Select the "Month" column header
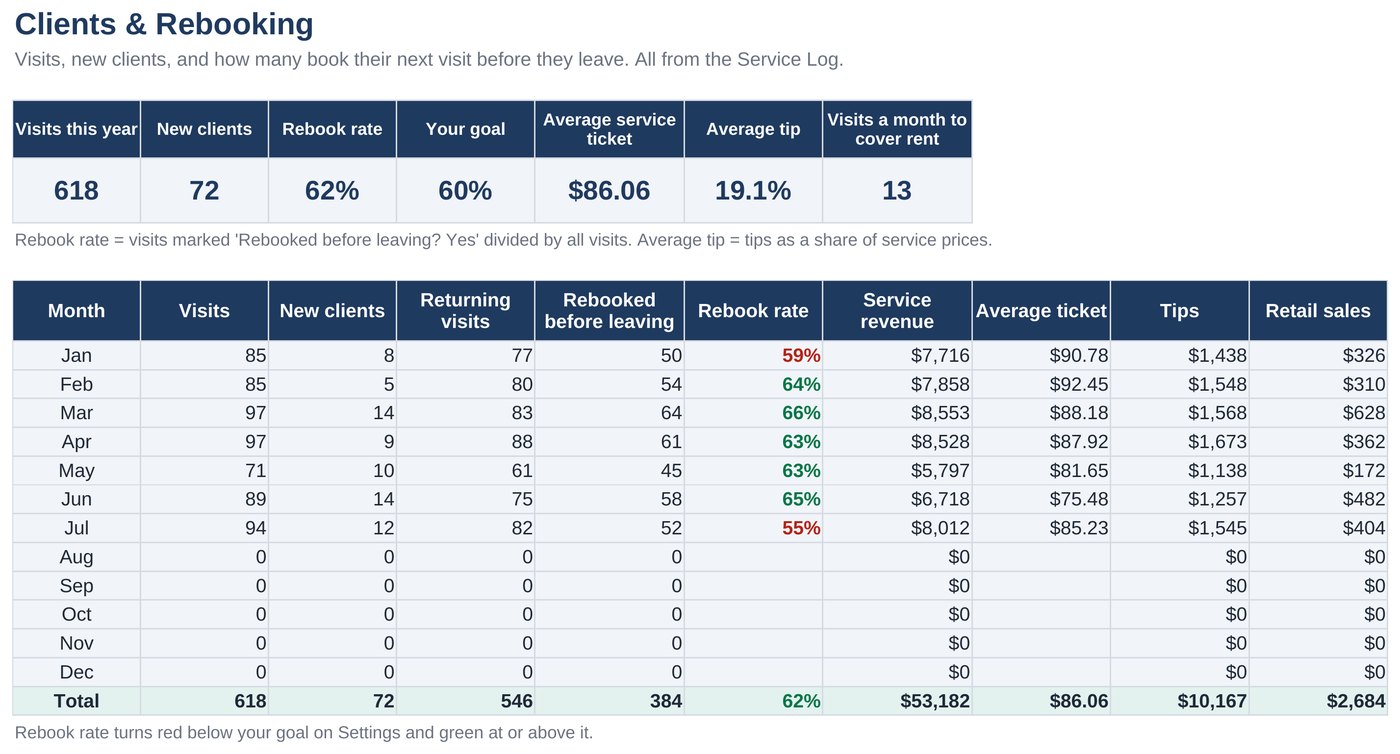 point(76,311)
